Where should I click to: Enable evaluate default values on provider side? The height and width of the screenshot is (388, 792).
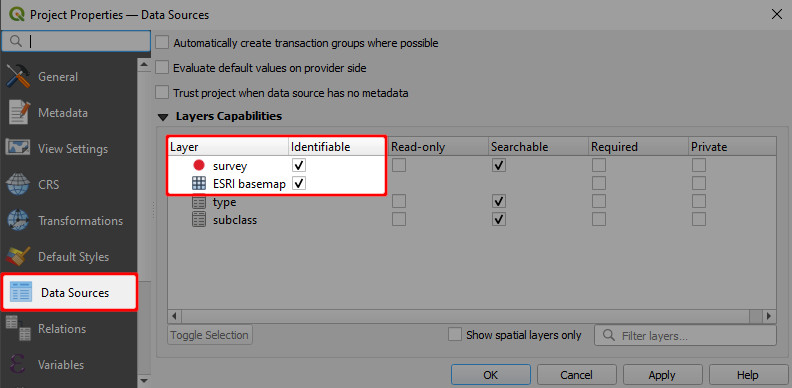click(x=162, y=67)
